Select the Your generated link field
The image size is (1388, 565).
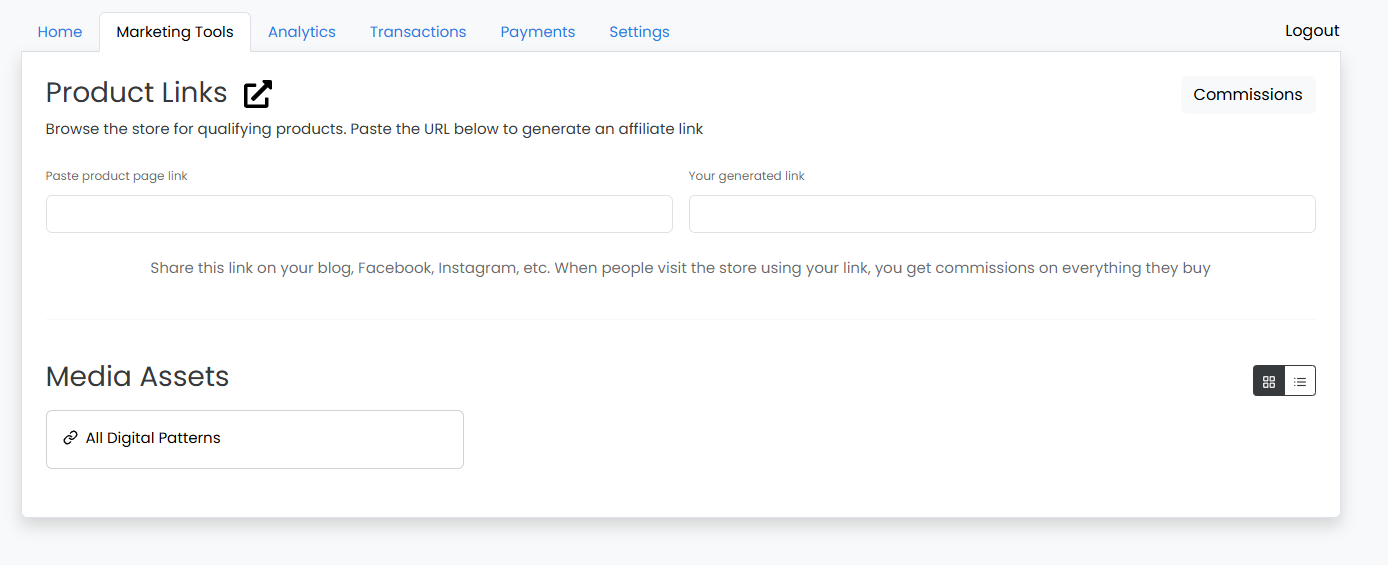click(1002, 214)
